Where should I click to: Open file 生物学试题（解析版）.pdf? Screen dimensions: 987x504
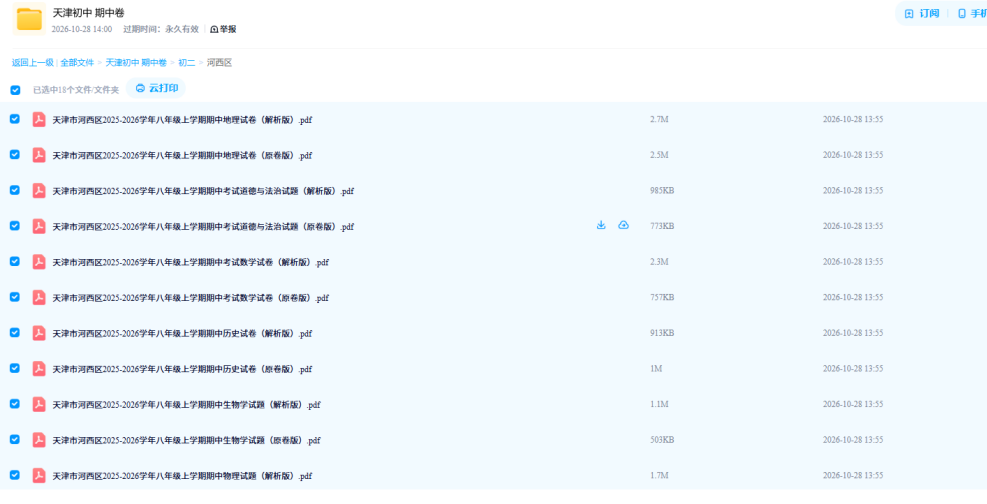(x=187, y=405)
